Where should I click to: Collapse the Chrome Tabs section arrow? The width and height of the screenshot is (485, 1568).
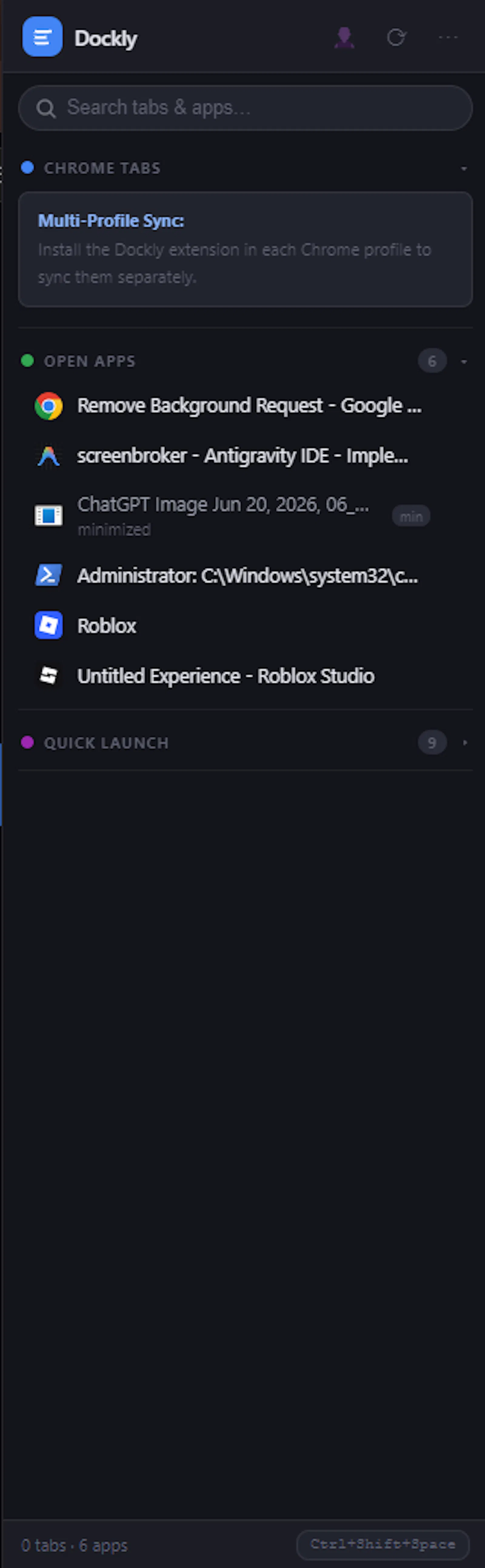[464, 169]
